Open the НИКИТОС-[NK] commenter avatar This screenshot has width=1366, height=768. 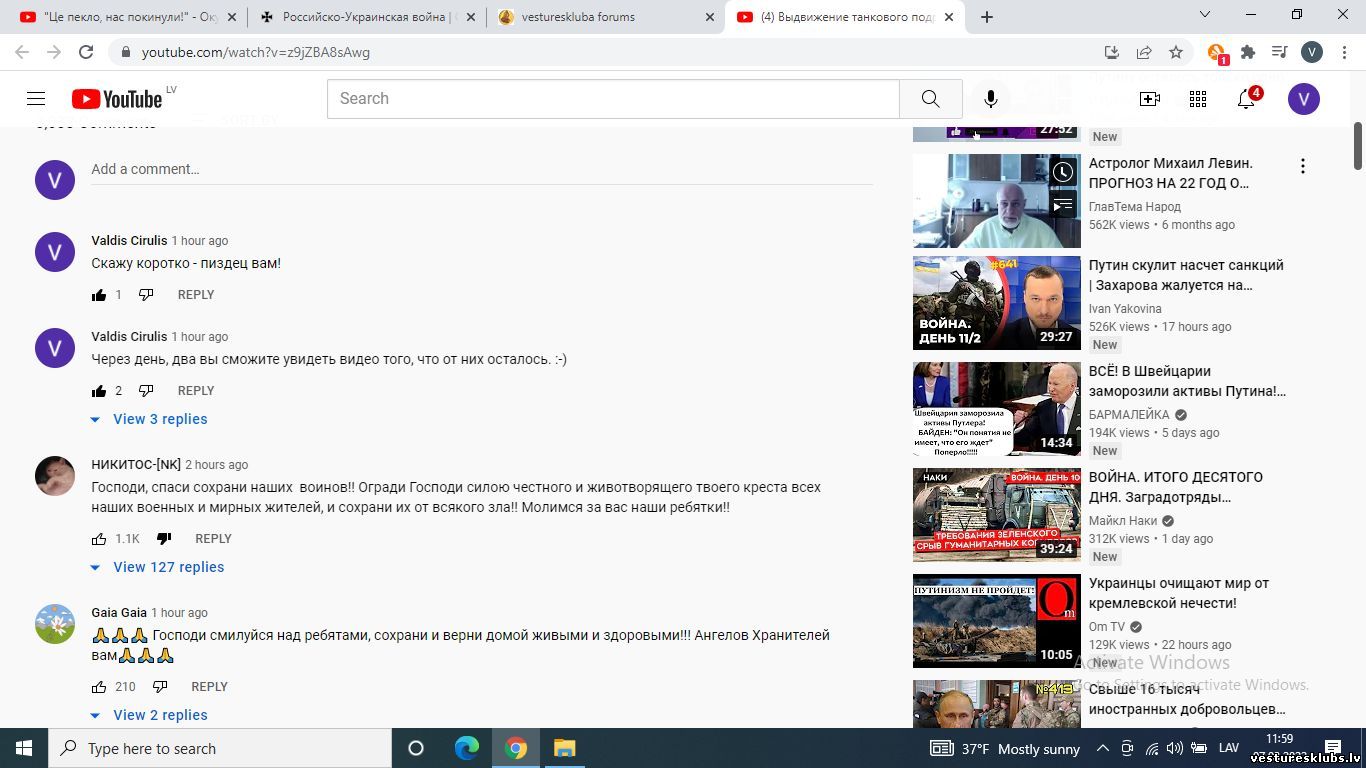[x=55, y=476]
